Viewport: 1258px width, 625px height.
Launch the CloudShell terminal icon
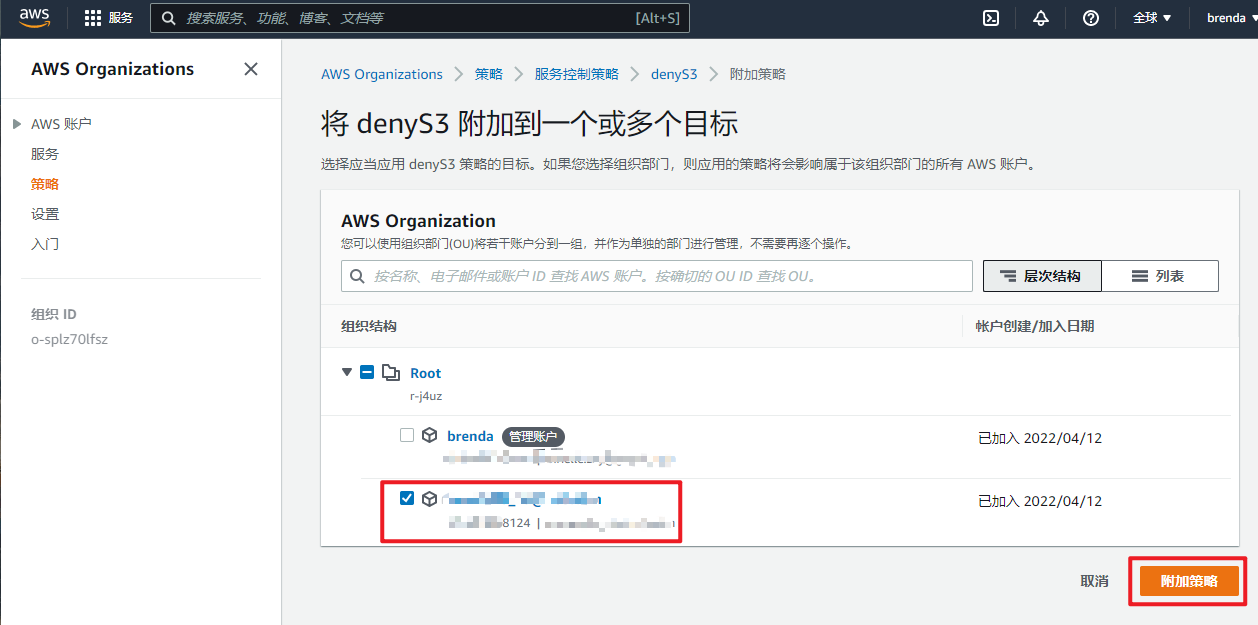[991, 18]
